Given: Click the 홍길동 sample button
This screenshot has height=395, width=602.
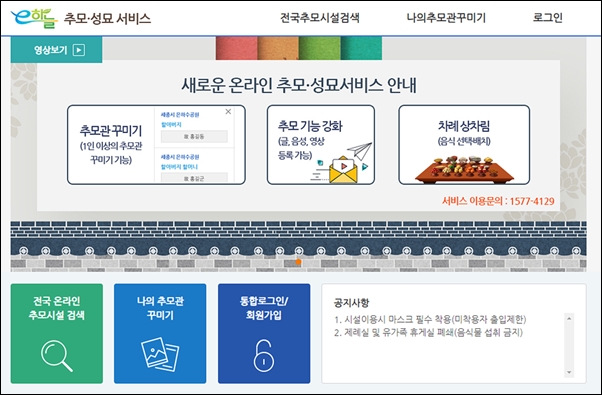Looking at the screenshot, I should point(194,136).
